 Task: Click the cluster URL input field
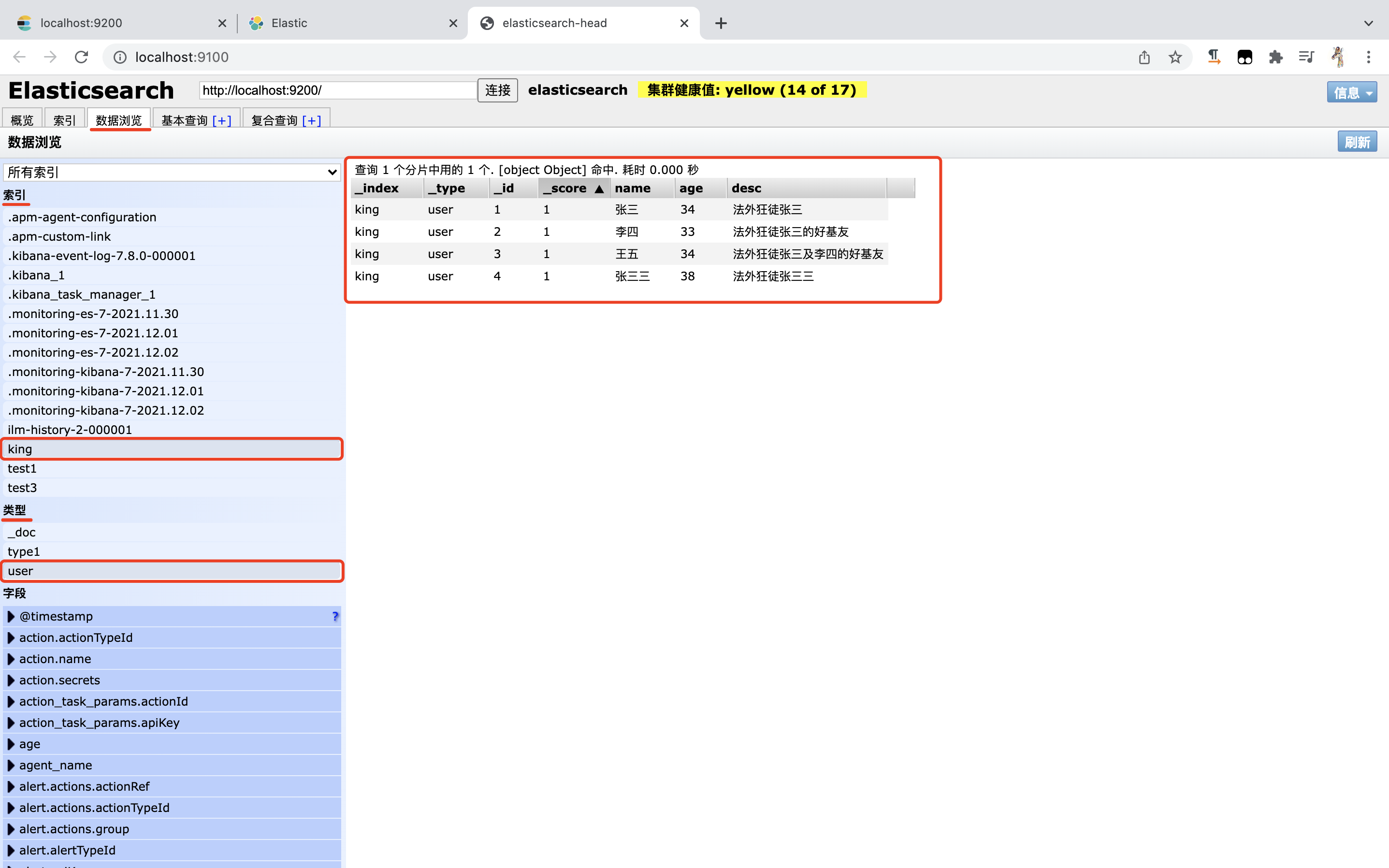coord(338,90)
